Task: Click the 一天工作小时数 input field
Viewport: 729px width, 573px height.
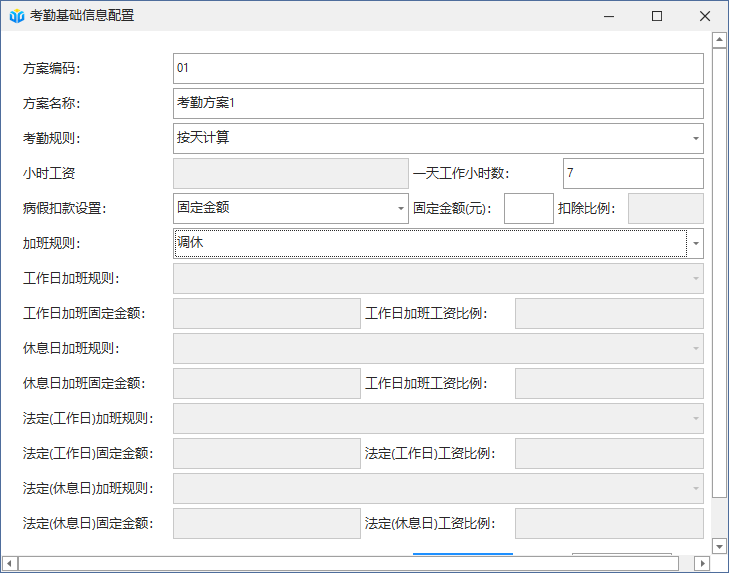Action: (x=633, y=173)
